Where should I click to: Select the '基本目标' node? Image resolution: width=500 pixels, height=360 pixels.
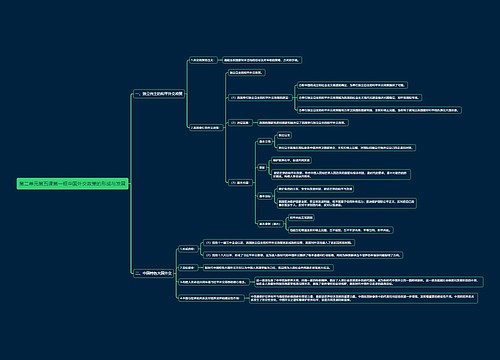(x=265, y=196)
